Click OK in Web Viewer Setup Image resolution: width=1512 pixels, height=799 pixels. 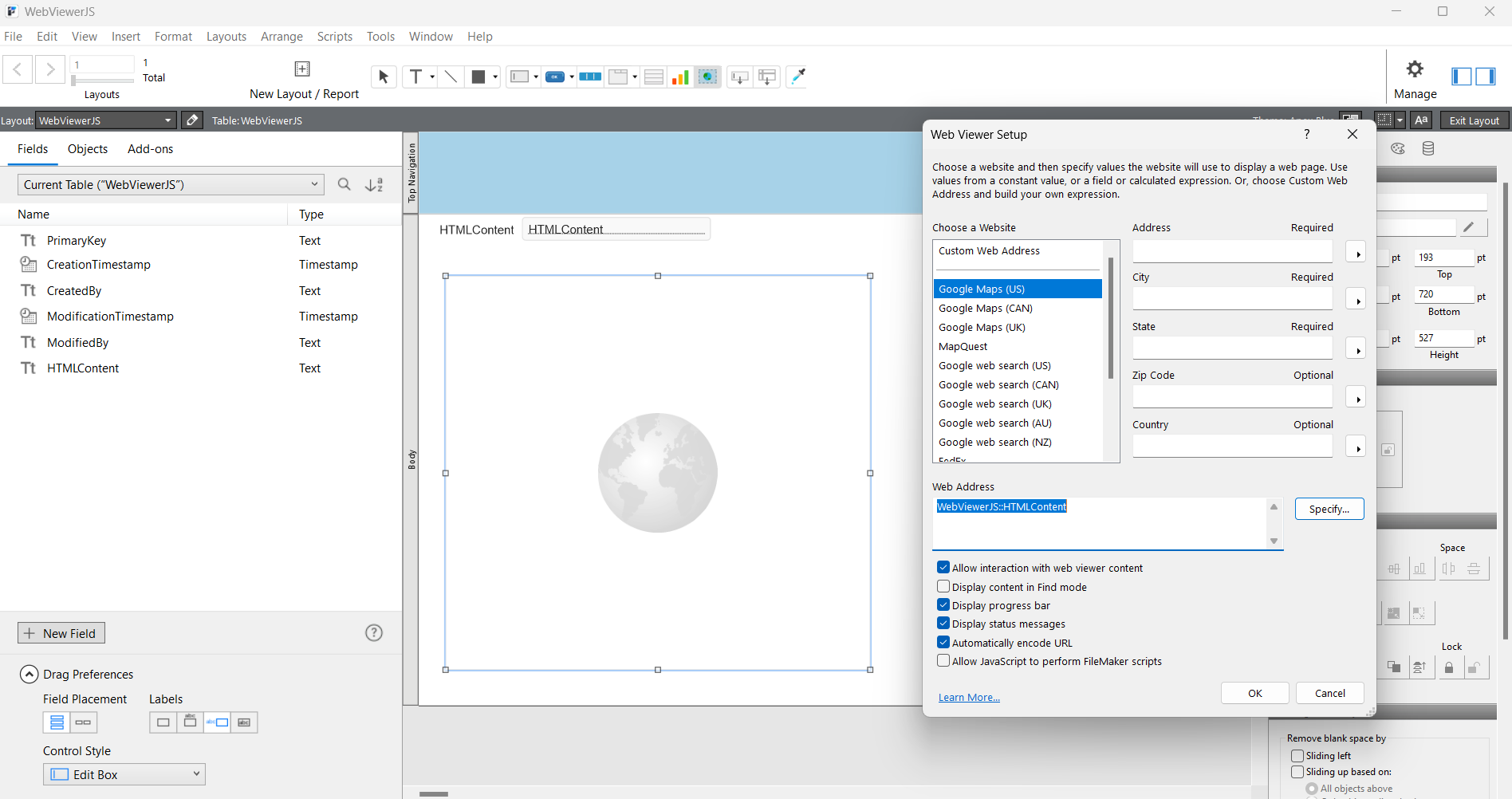pyautogui.click(x=1254, y=693)
